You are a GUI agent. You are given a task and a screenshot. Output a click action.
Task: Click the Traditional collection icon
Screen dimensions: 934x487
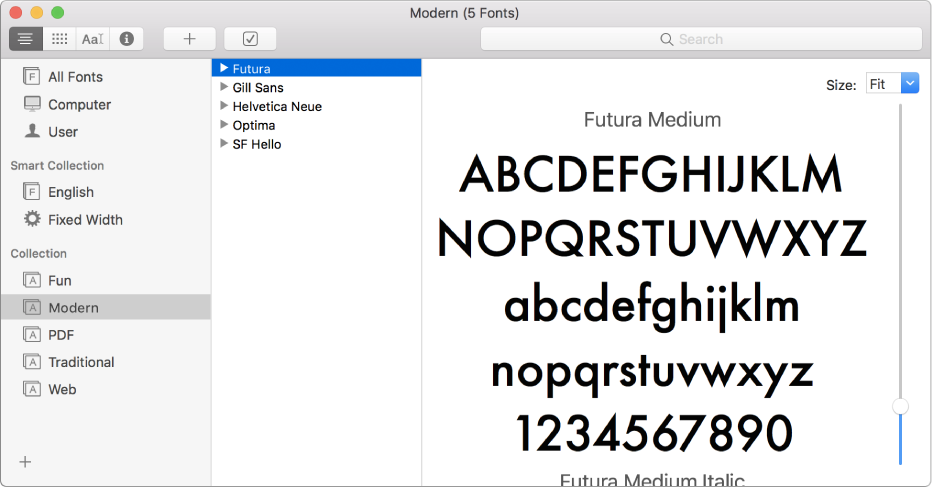point(32,361)
